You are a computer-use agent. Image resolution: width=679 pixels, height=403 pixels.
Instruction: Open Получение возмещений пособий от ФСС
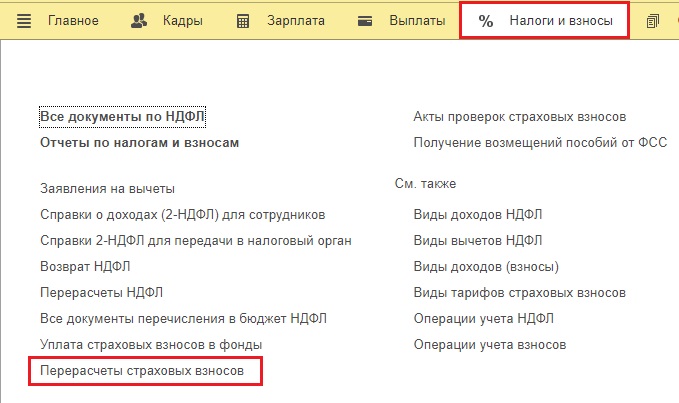coord(540,143)
